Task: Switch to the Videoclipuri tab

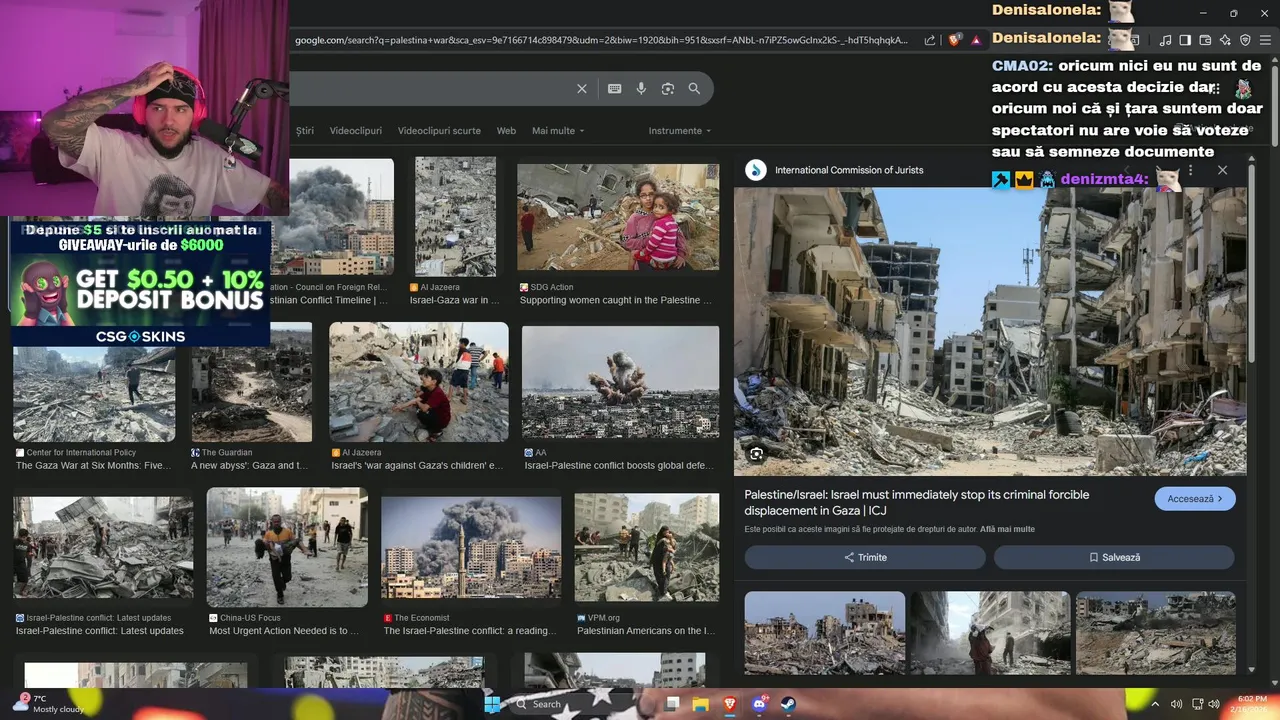Action: point(356,131)
